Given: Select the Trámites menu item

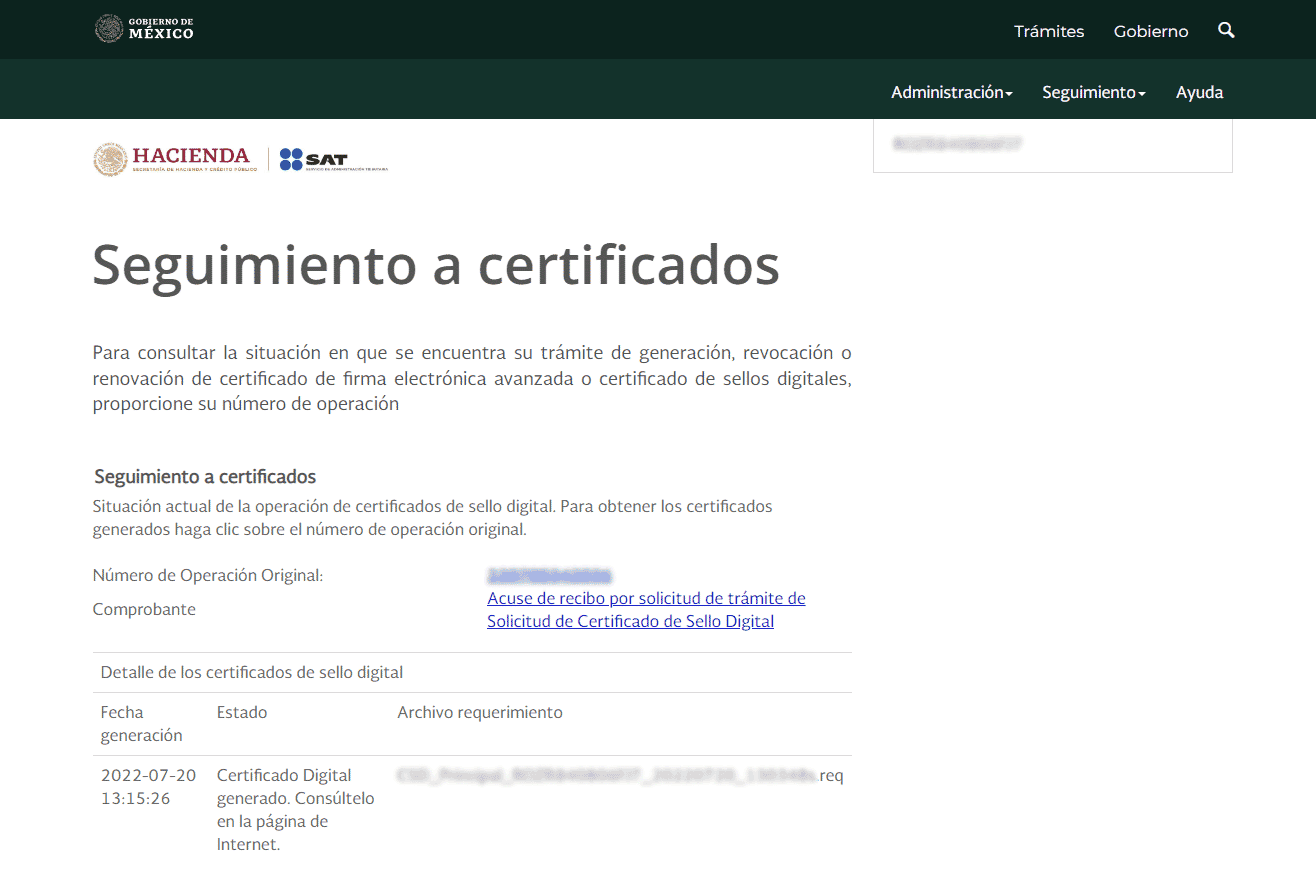Looking at the screenshot, I should 1048,31.
